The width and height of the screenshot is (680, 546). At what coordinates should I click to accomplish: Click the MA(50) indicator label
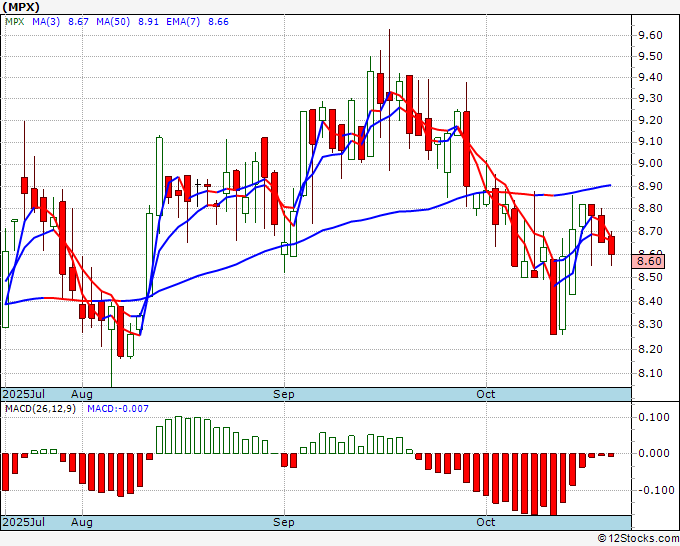pos(113,22)
